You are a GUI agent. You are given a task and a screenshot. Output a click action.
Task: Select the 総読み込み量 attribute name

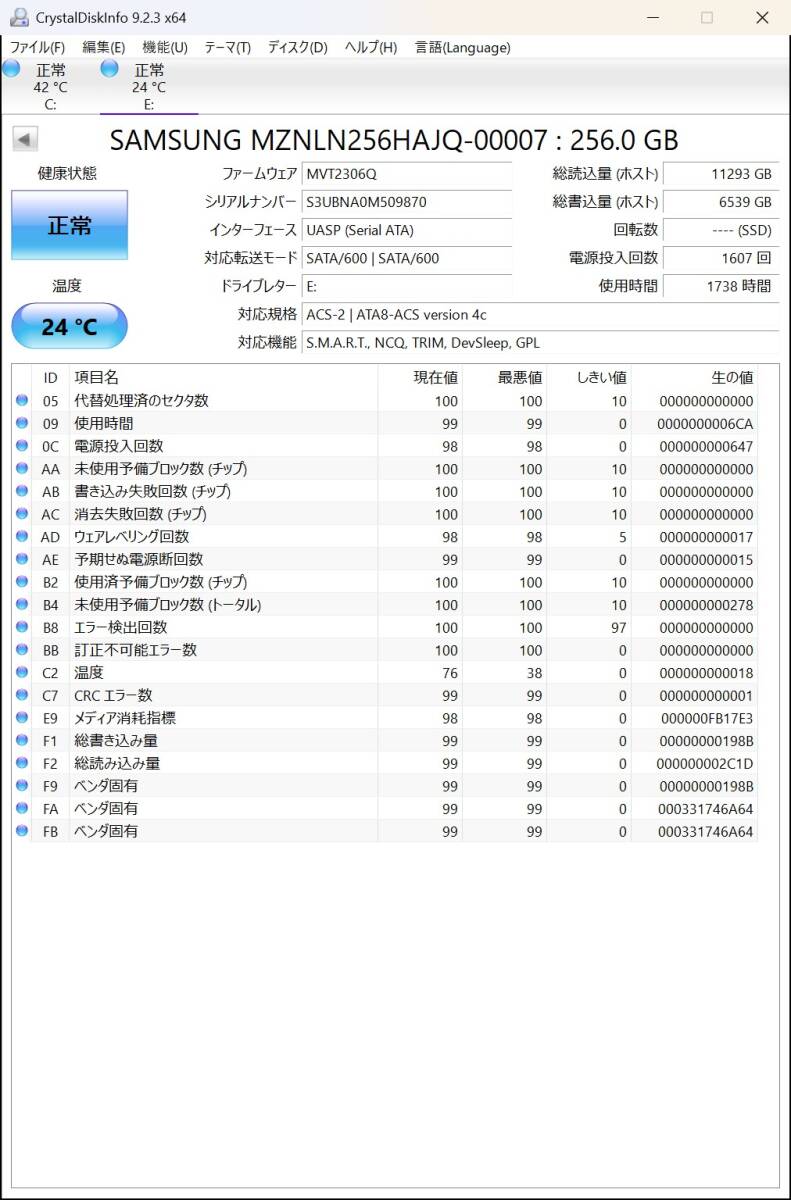click(117, 764)
